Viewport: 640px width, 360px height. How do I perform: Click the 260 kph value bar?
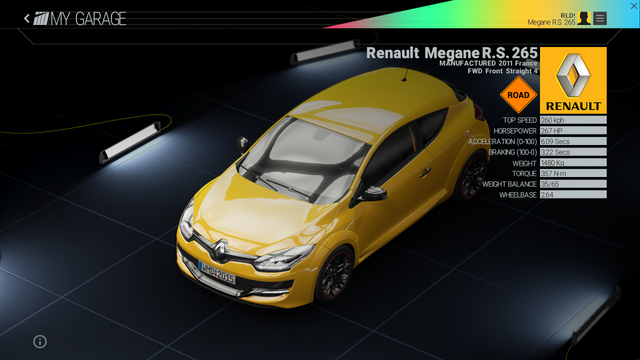573,120
